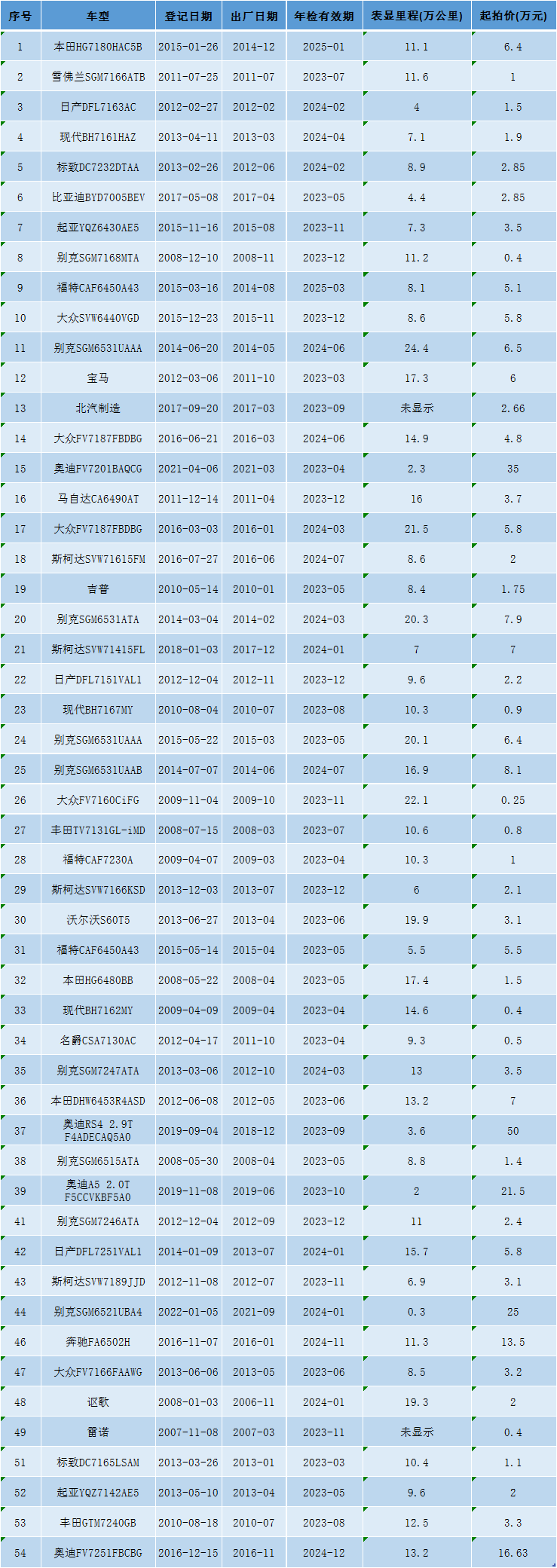Select cell 起亚YQZ6430AE5
557x1568 pixels.
(x=98, y=228)
